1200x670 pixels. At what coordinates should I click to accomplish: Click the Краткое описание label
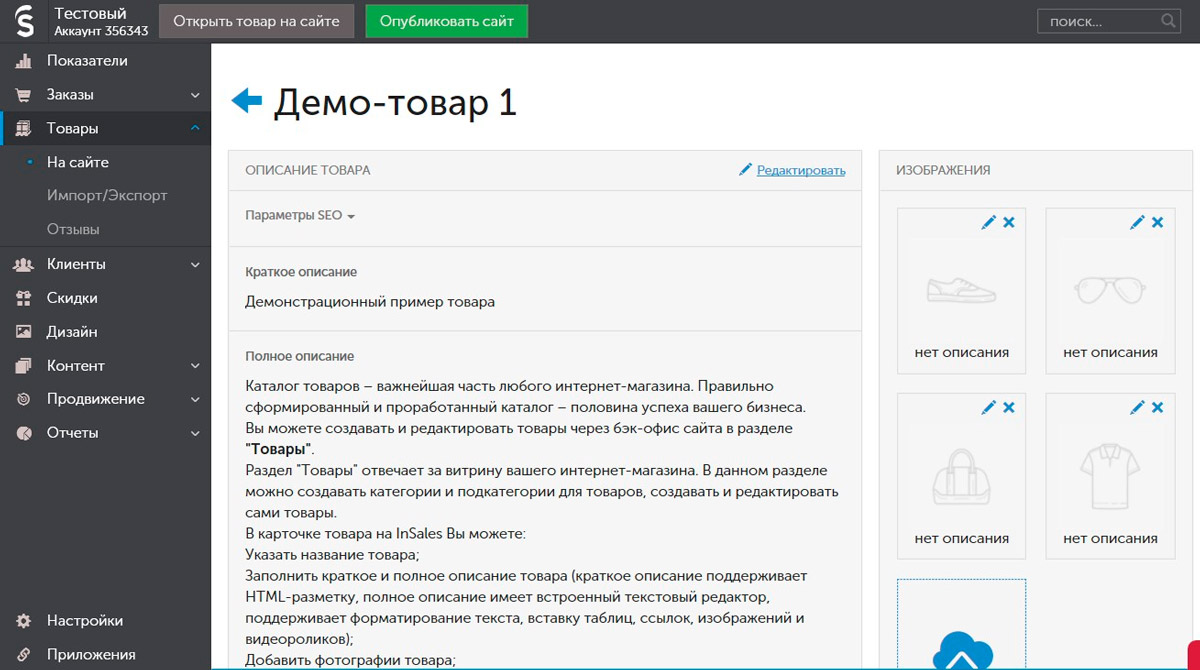coord(301,272)
